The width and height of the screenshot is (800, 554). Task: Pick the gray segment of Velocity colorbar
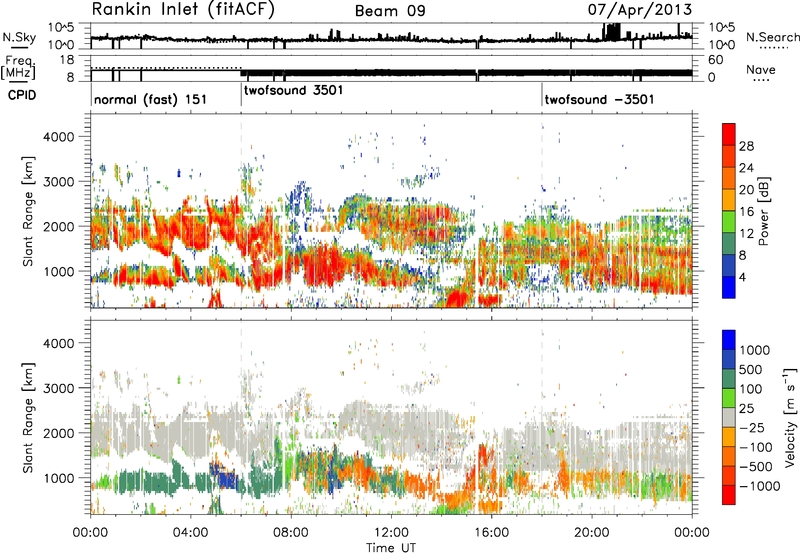point(729,418)
